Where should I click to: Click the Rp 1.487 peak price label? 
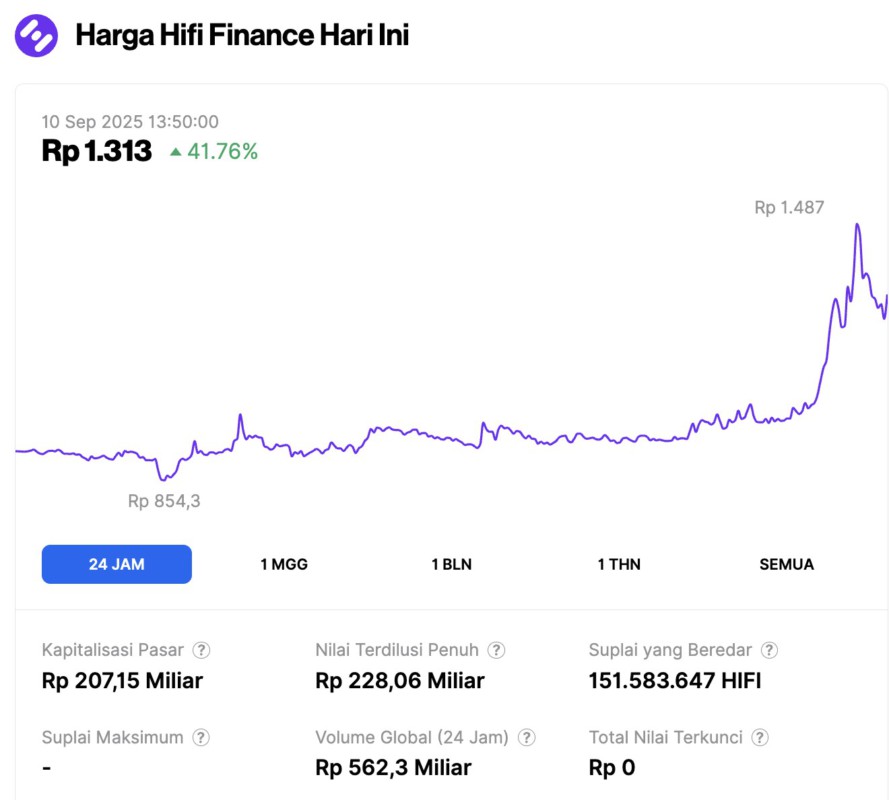point(789,208)
